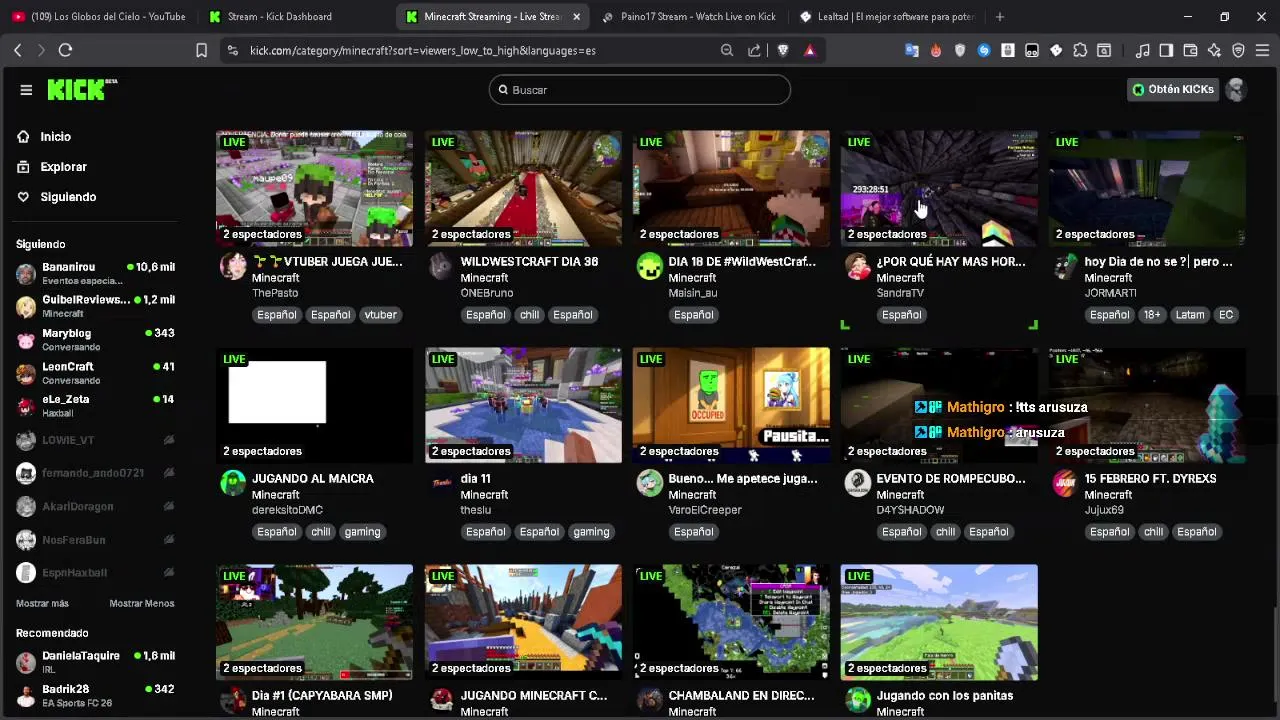Click the 18+ tag under JORMARTI
Screen dimensions: 1280x720
[1152, 315]
